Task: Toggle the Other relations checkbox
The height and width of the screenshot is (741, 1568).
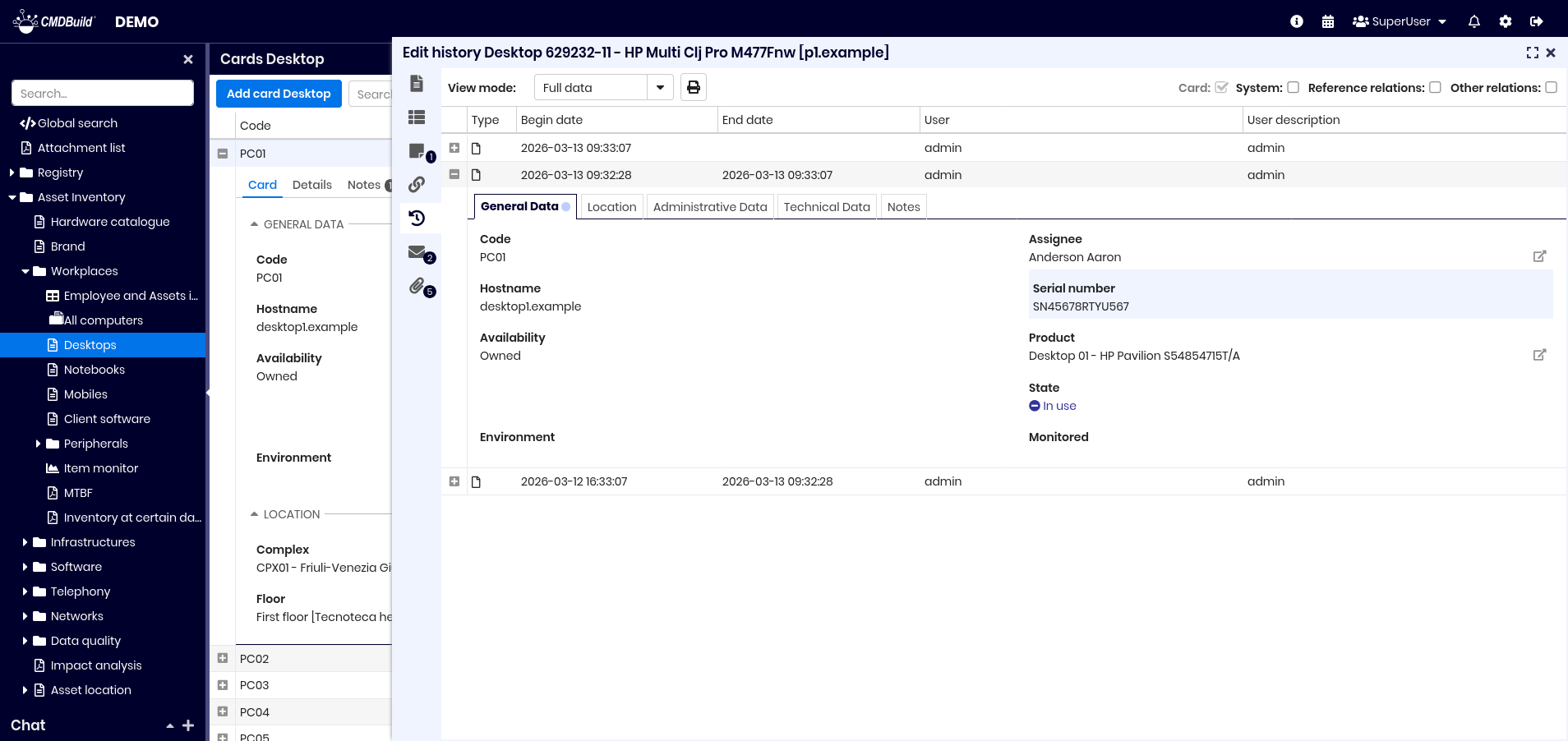Action: point(1551,87)
